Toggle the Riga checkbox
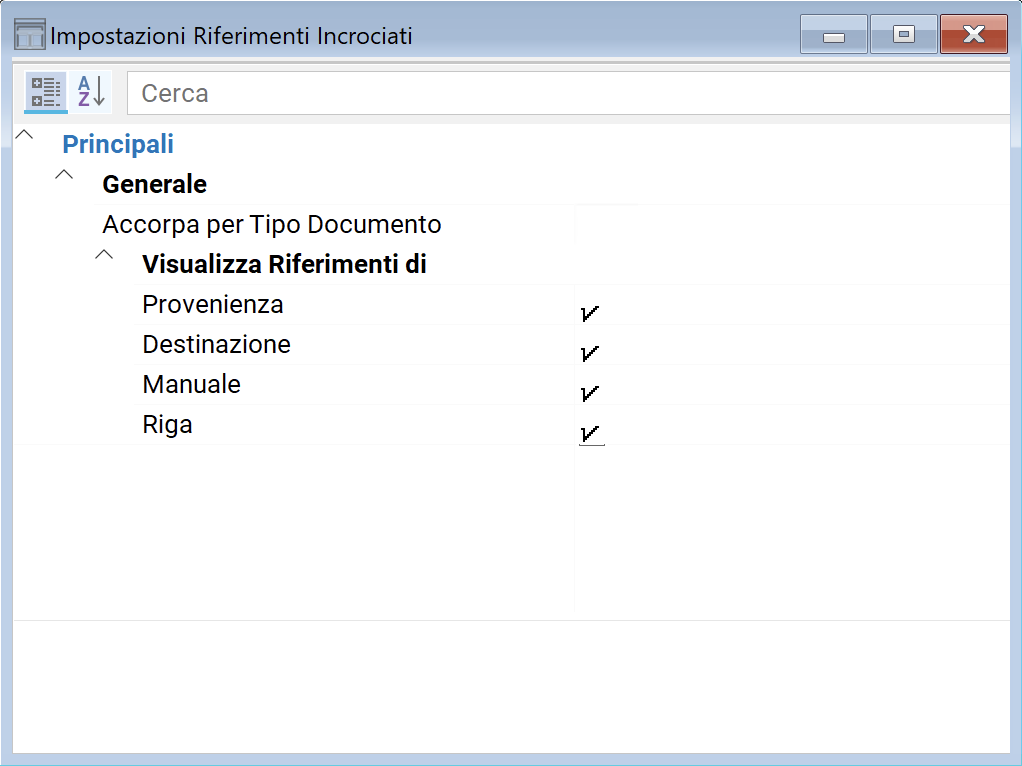The width and height of the screenshot is (1022, 766). coord(590,434)
